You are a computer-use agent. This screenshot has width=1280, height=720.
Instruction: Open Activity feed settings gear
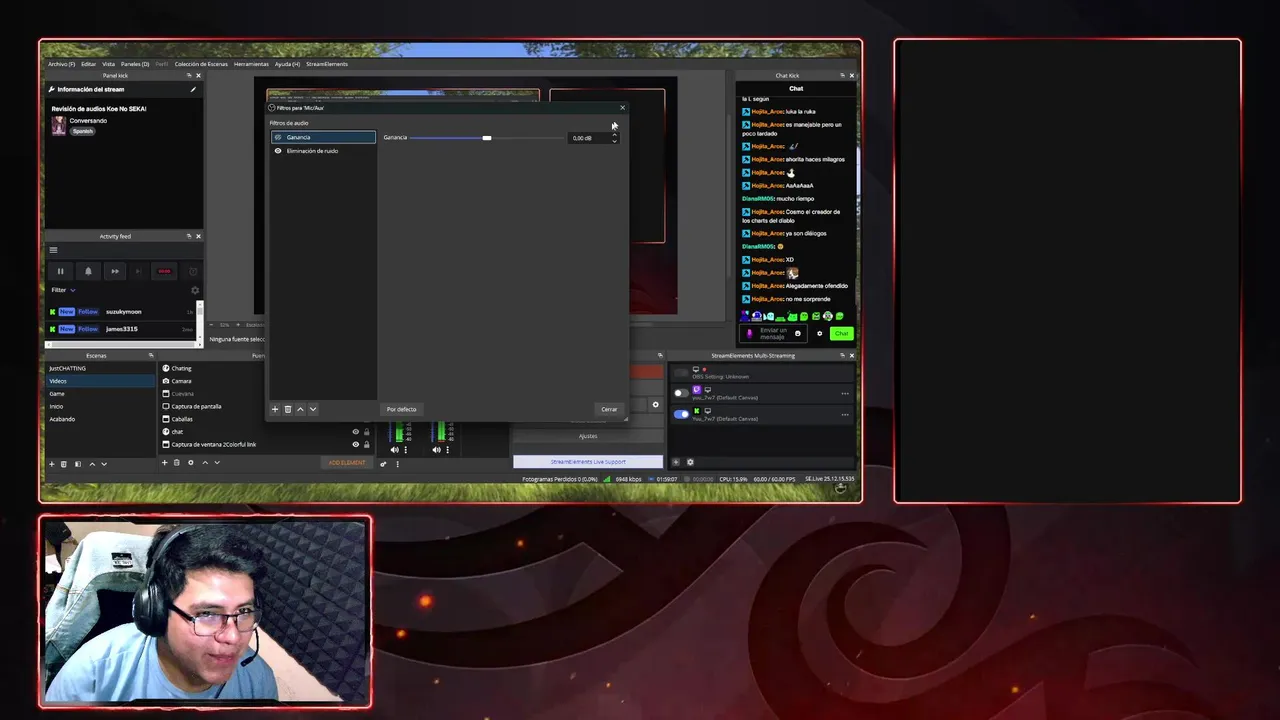pos(195,290)
